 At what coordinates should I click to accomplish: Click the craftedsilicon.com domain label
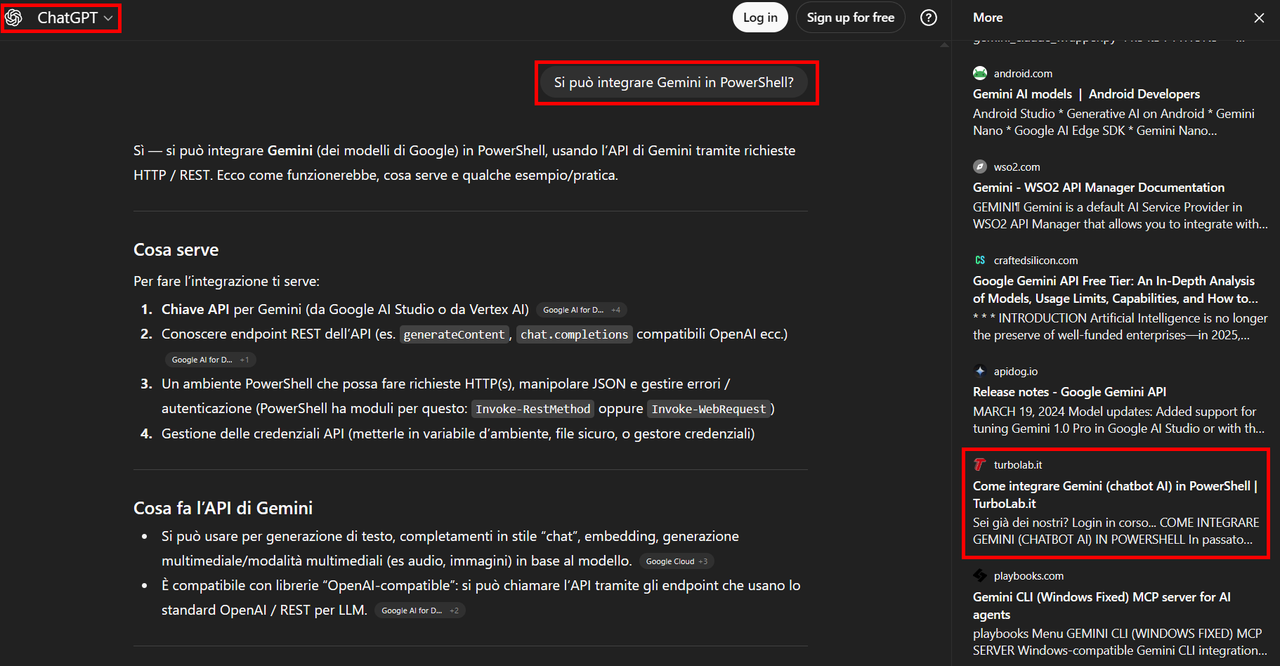1036,260
